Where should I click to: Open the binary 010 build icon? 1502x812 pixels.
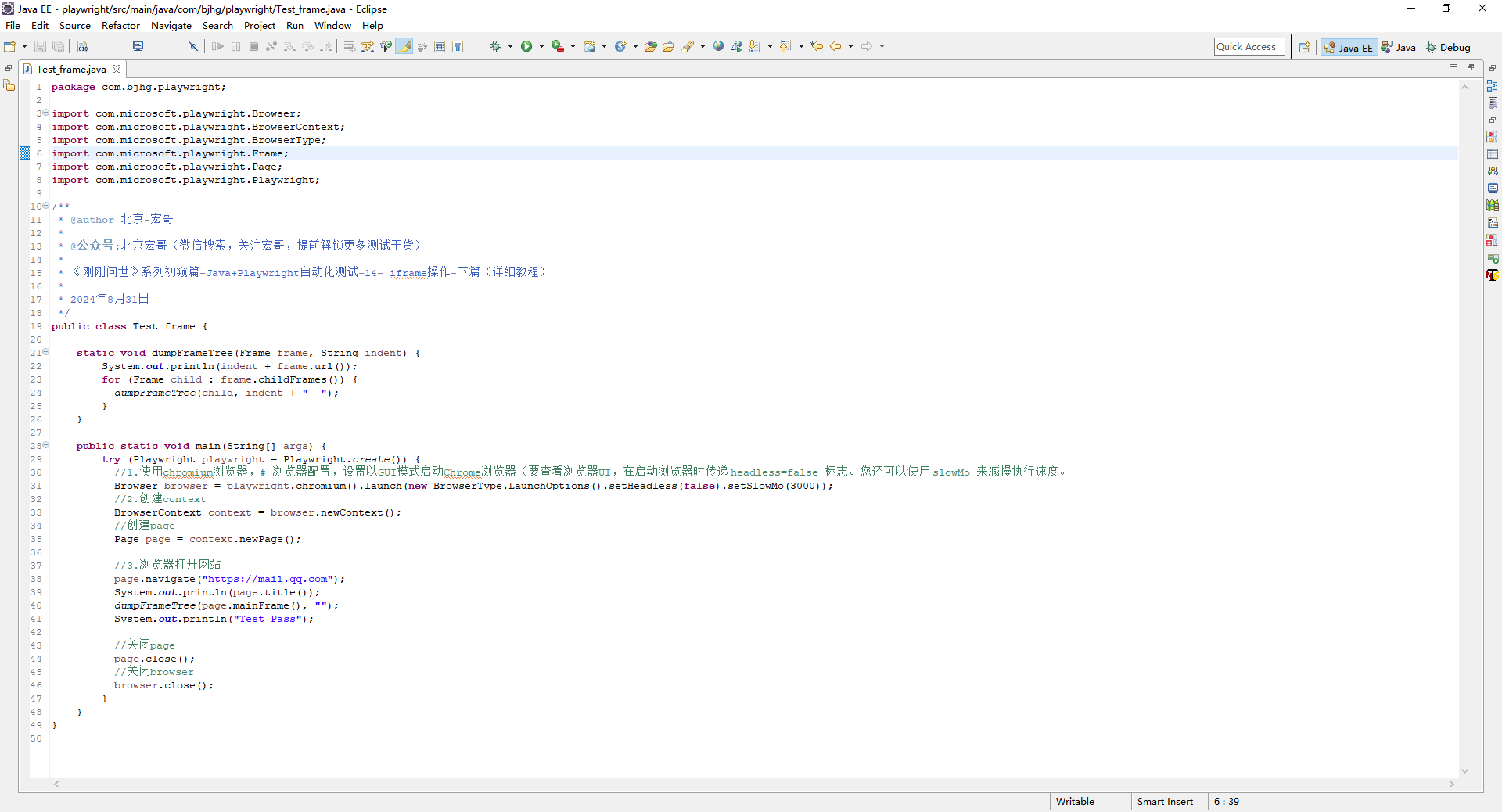tap(82, 47)
